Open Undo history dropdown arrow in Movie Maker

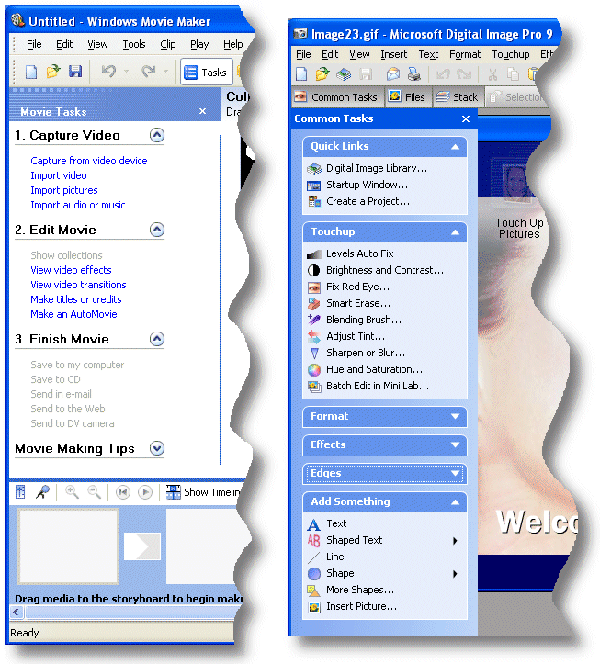(x=126, y=72)
